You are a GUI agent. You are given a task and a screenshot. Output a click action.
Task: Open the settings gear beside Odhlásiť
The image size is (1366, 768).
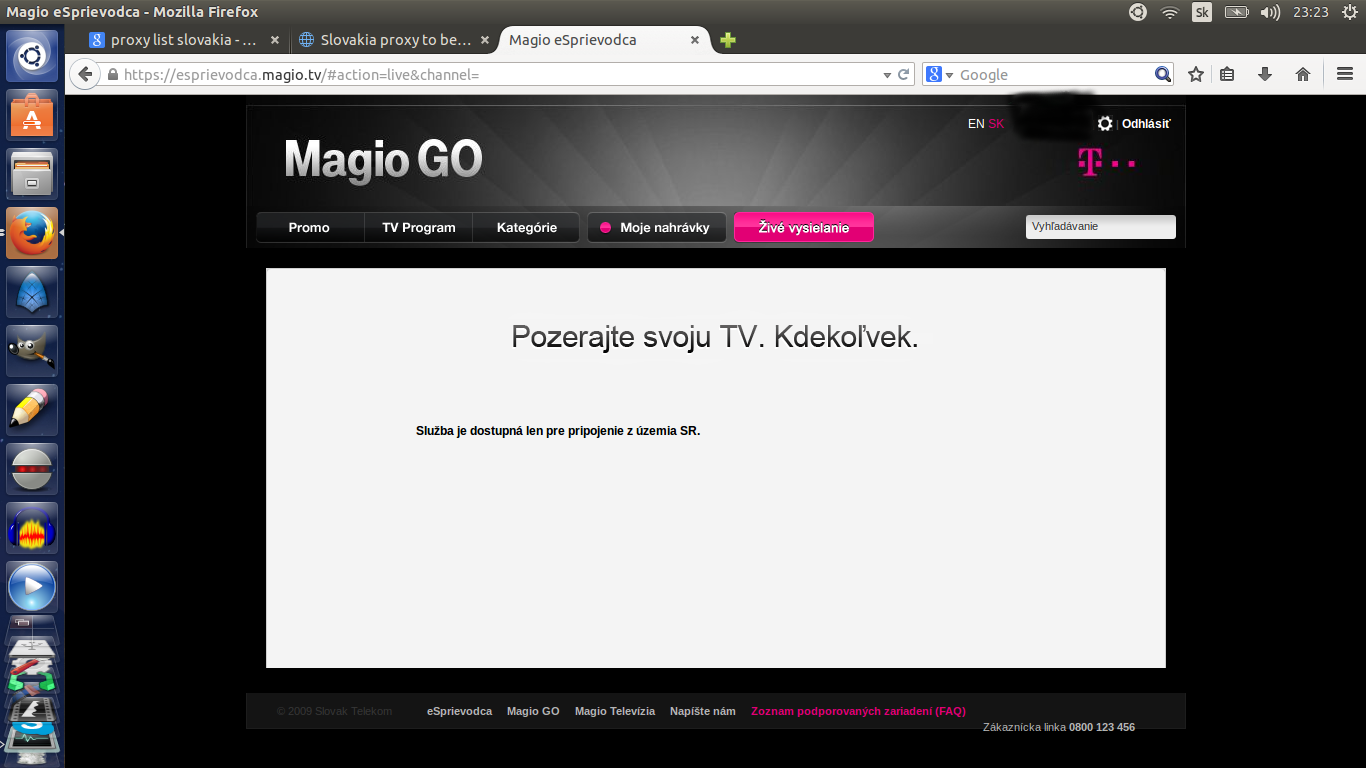tap(1105, 123)
